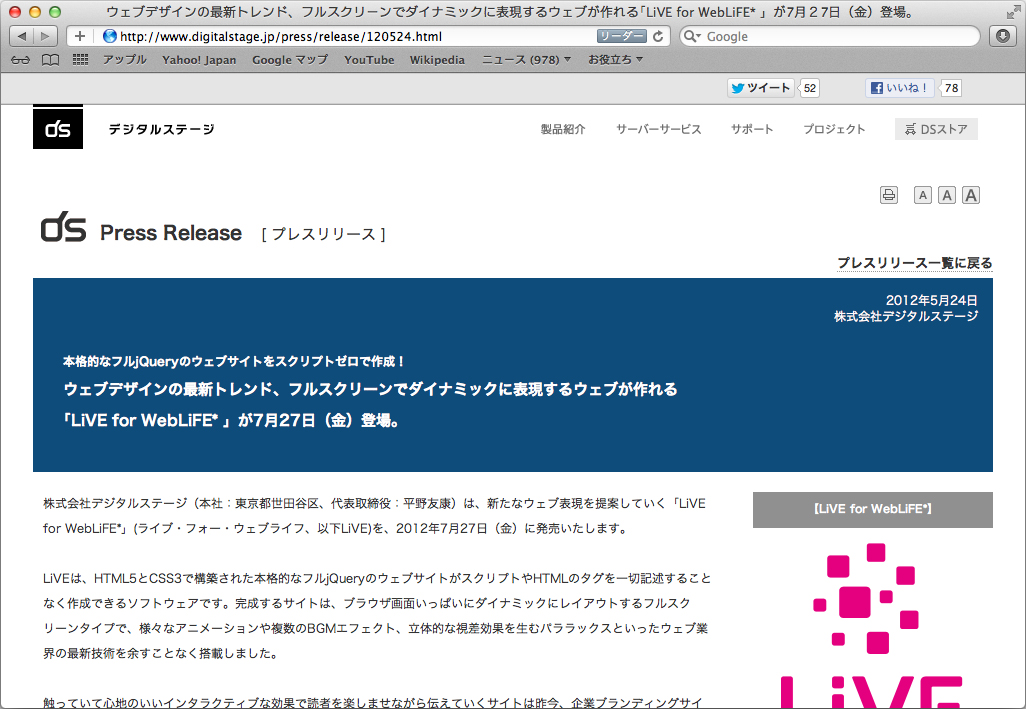Enter full screen with the window arrows icon
1026x709 pixels.
coord(1013,12)
